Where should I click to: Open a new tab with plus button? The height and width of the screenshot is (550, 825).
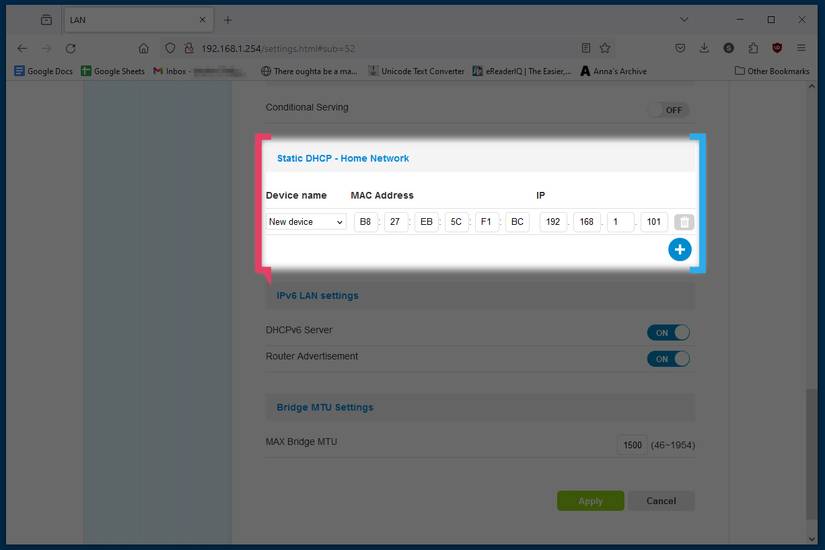click(228, 20)
